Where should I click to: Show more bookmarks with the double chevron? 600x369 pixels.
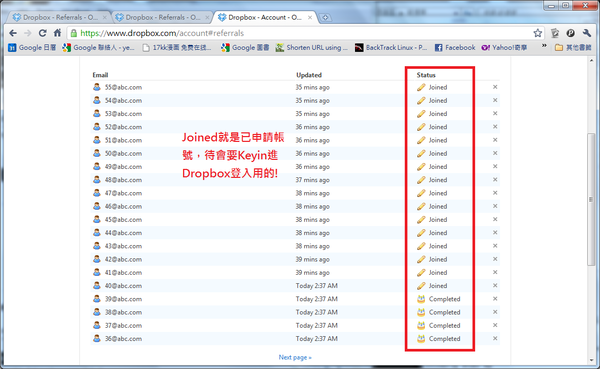click(x=544, y=46)
